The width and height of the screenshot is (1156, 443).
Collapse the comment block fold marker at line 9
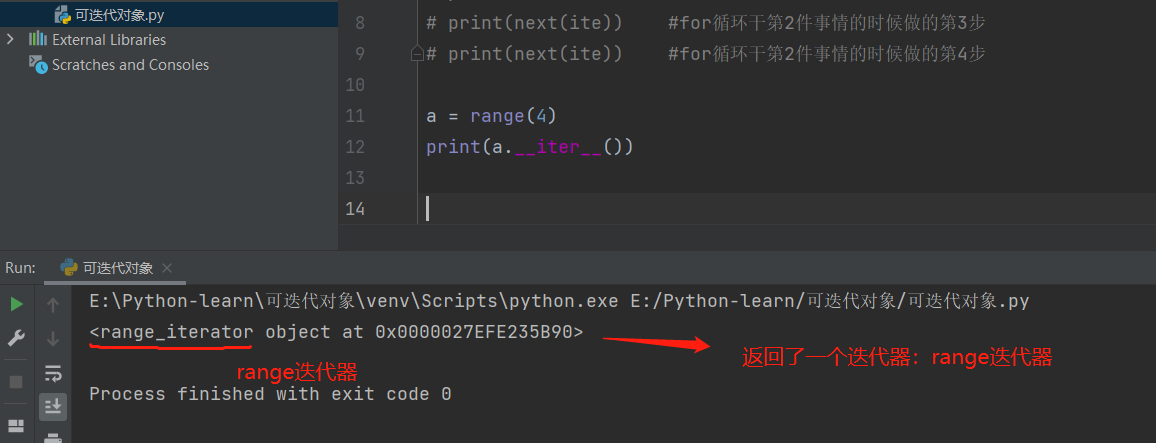pyautogui.click(x=418, y=54)
